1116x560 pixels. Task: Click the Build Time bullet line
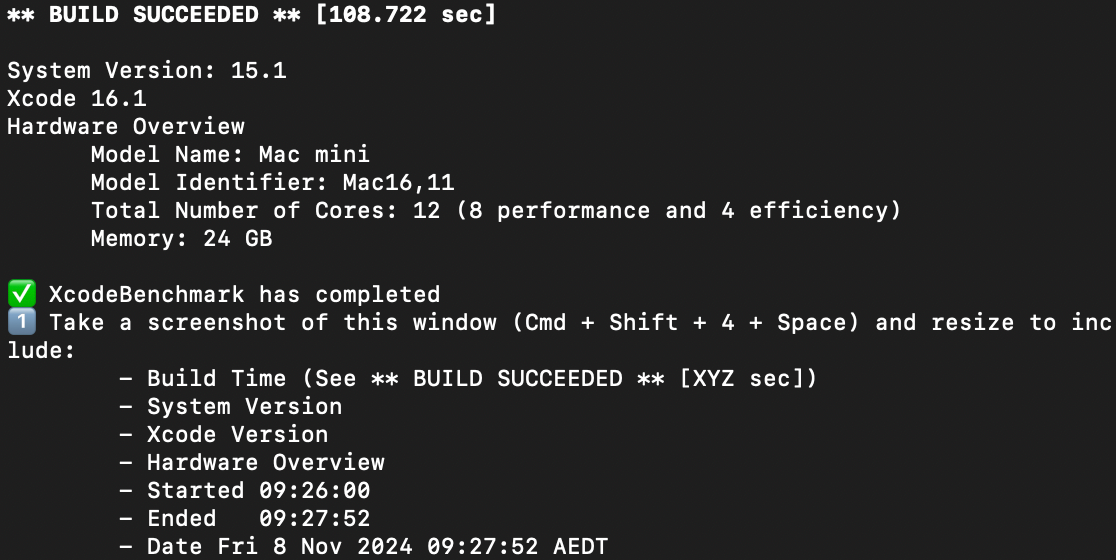468,379
